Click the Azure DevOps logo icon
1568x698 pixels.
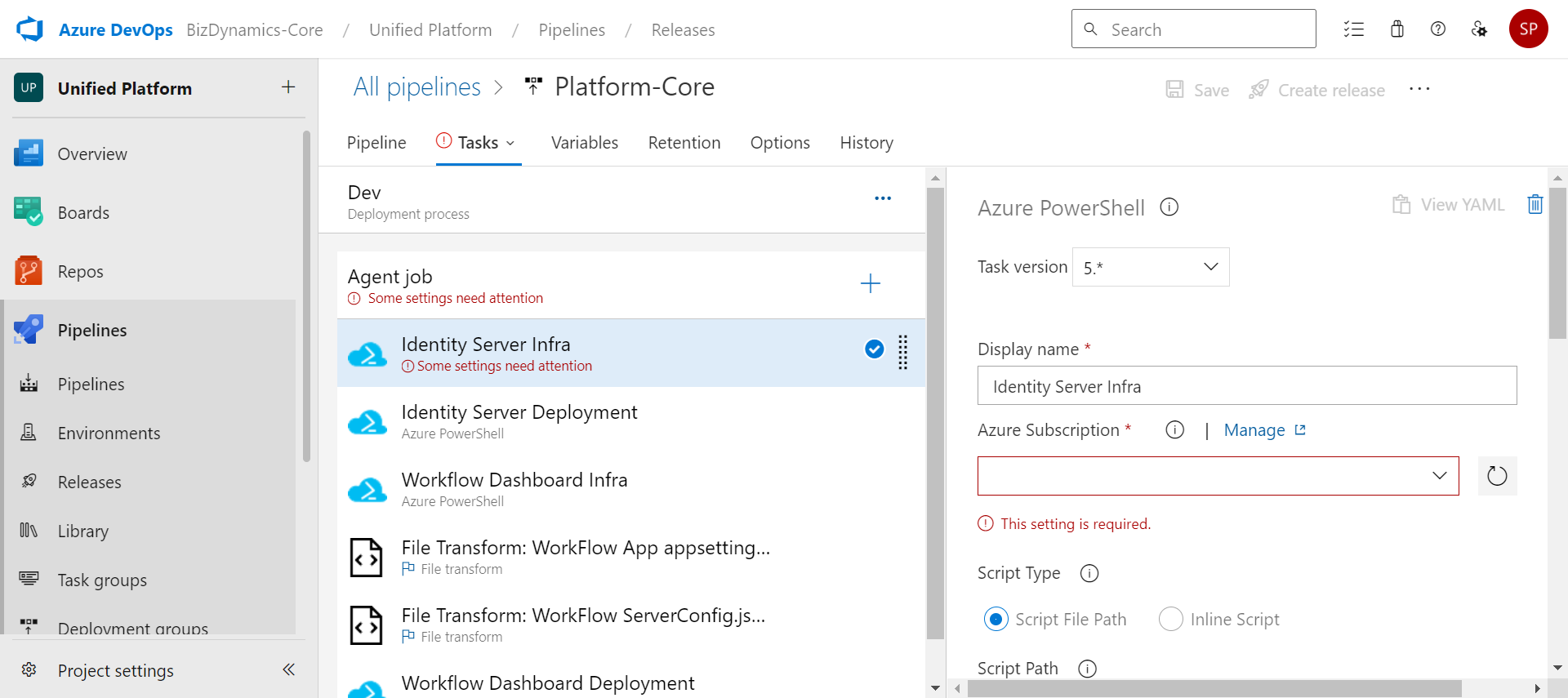(x=30, y=29)
